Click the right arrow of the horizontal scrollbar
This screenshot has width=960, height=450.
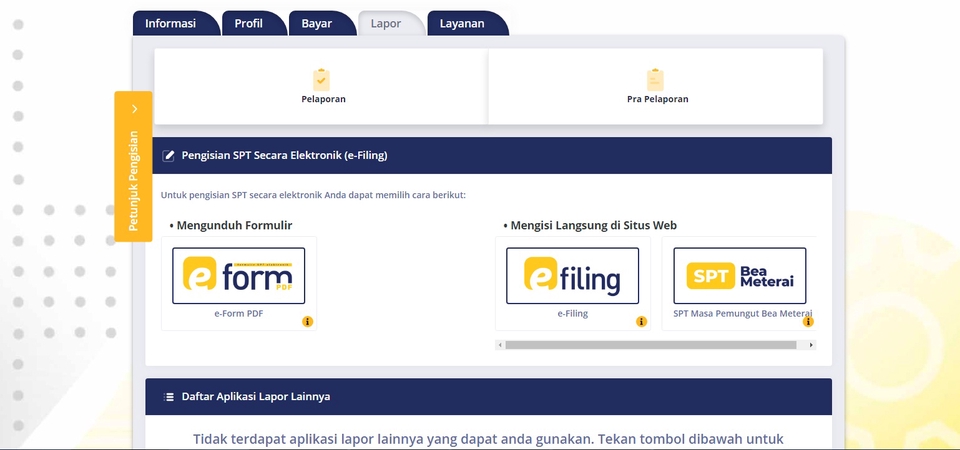click(x=811, y=345)
